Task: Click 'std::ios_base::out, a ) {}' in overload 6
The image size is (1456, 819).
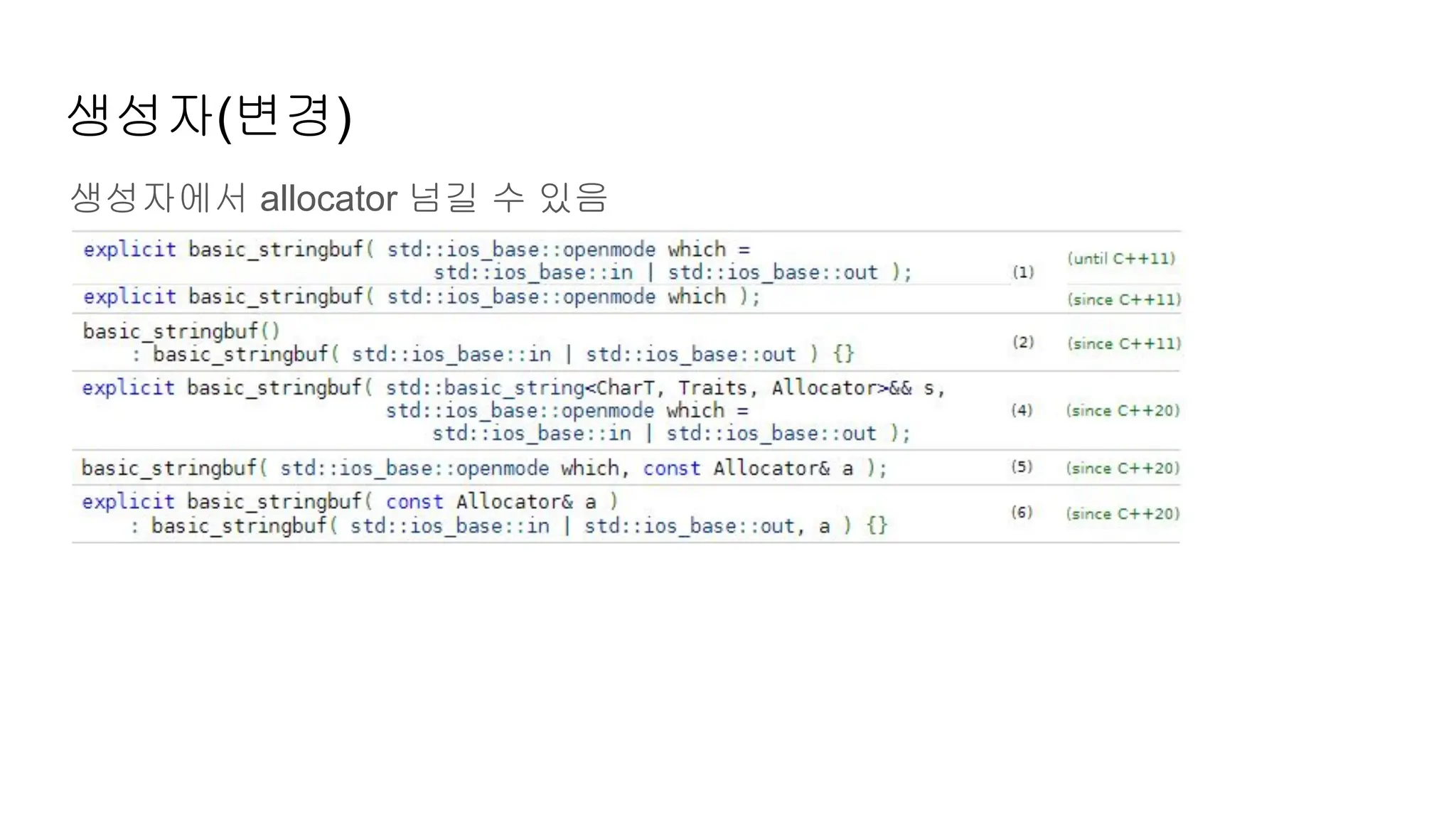Action: 736,526
